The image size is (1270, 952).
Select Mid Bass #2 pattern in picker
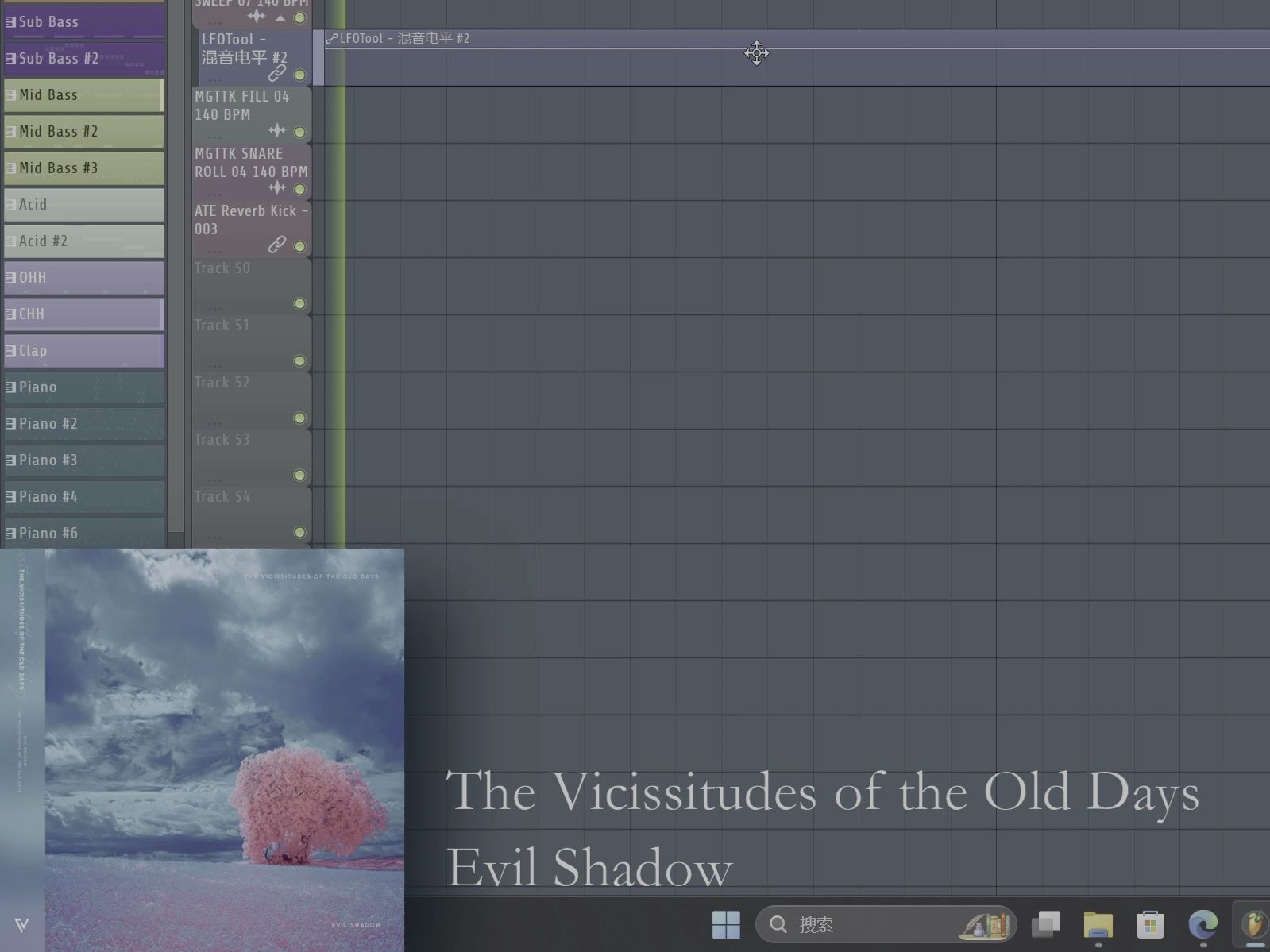[x=84, y=132]
